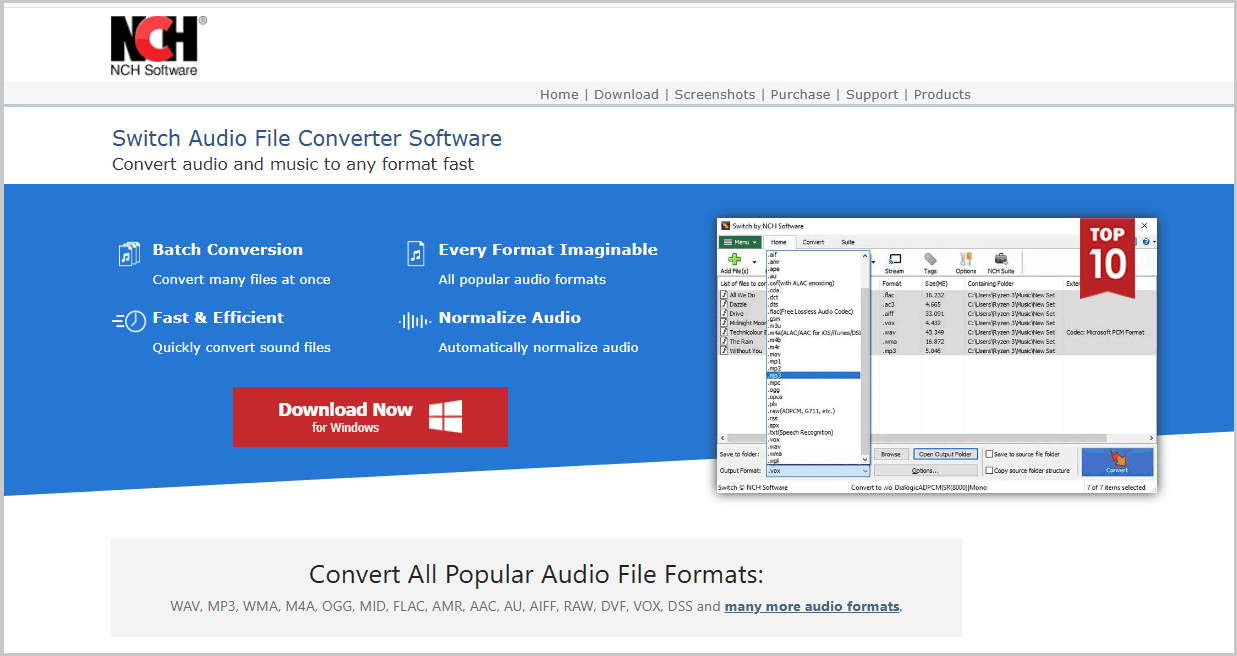This screenshot has width=1237, height=656.
Task: Click the blue help question mark icon in Switch
Action: 1145,242
